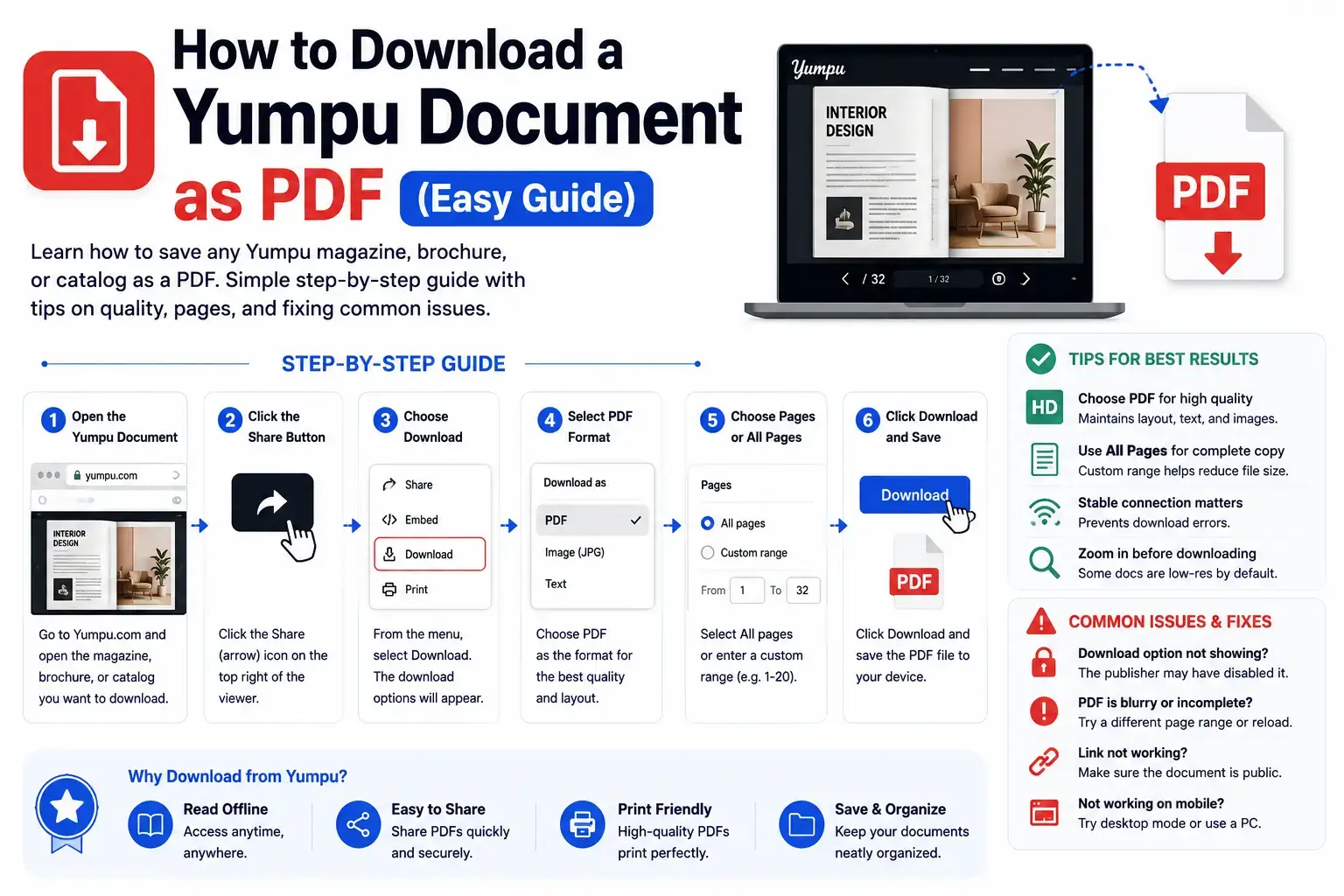1344x896 pixels.
Task: Choose the highlighted Download menu entry
Action: (x=430, y=554)
